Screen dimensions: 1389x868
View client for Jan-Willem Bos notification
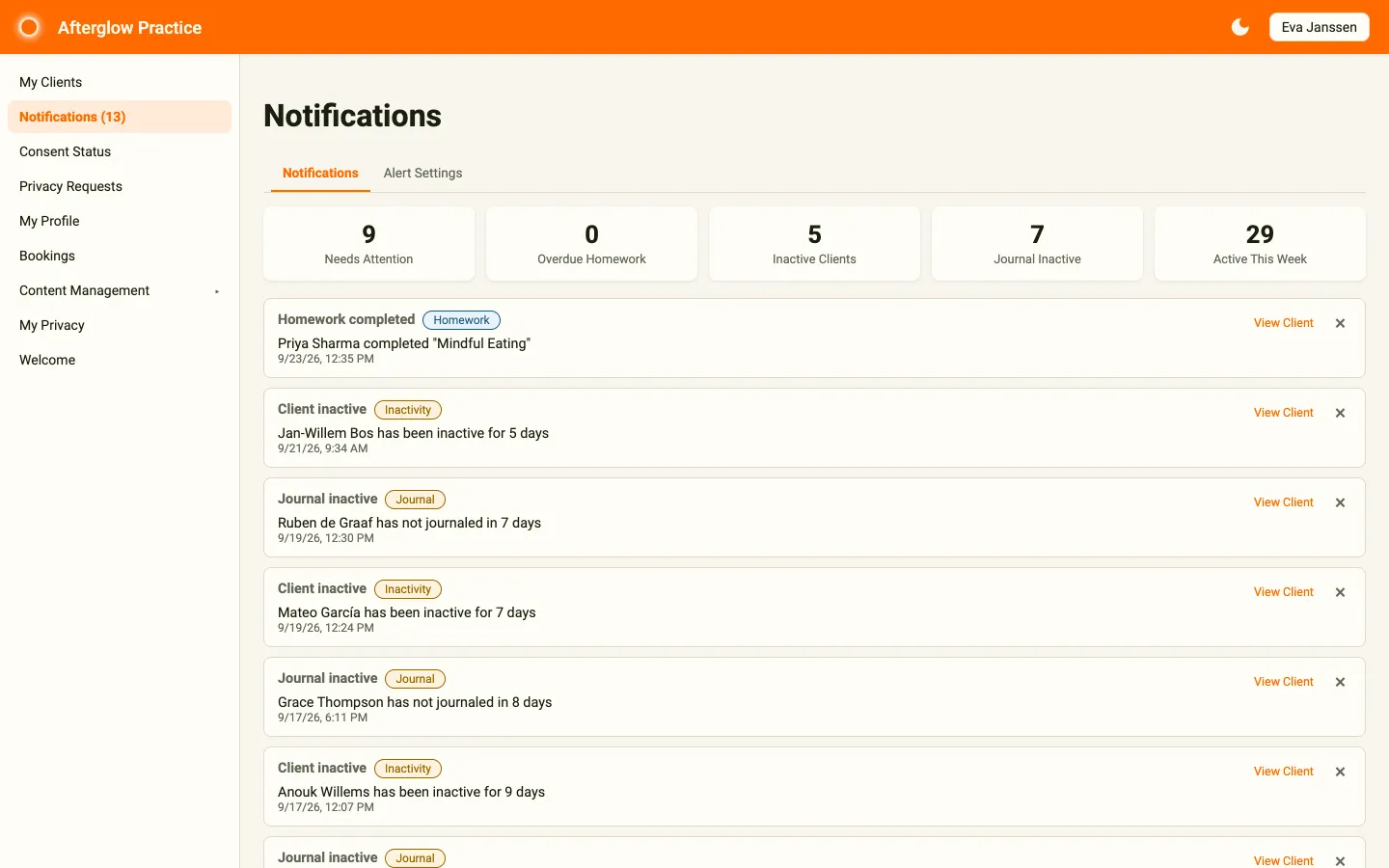point(1283,413)
